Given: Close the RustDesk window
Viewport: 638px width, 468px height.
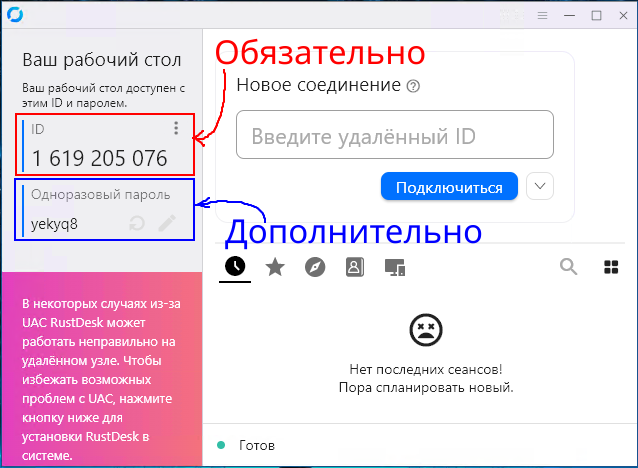Looking at the screenshot, I should point(623,15).
